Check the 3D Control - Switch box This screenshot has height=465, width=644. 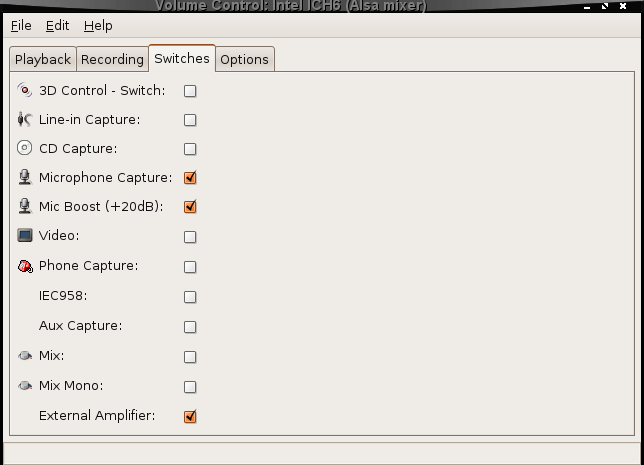[x=190, y=91]
